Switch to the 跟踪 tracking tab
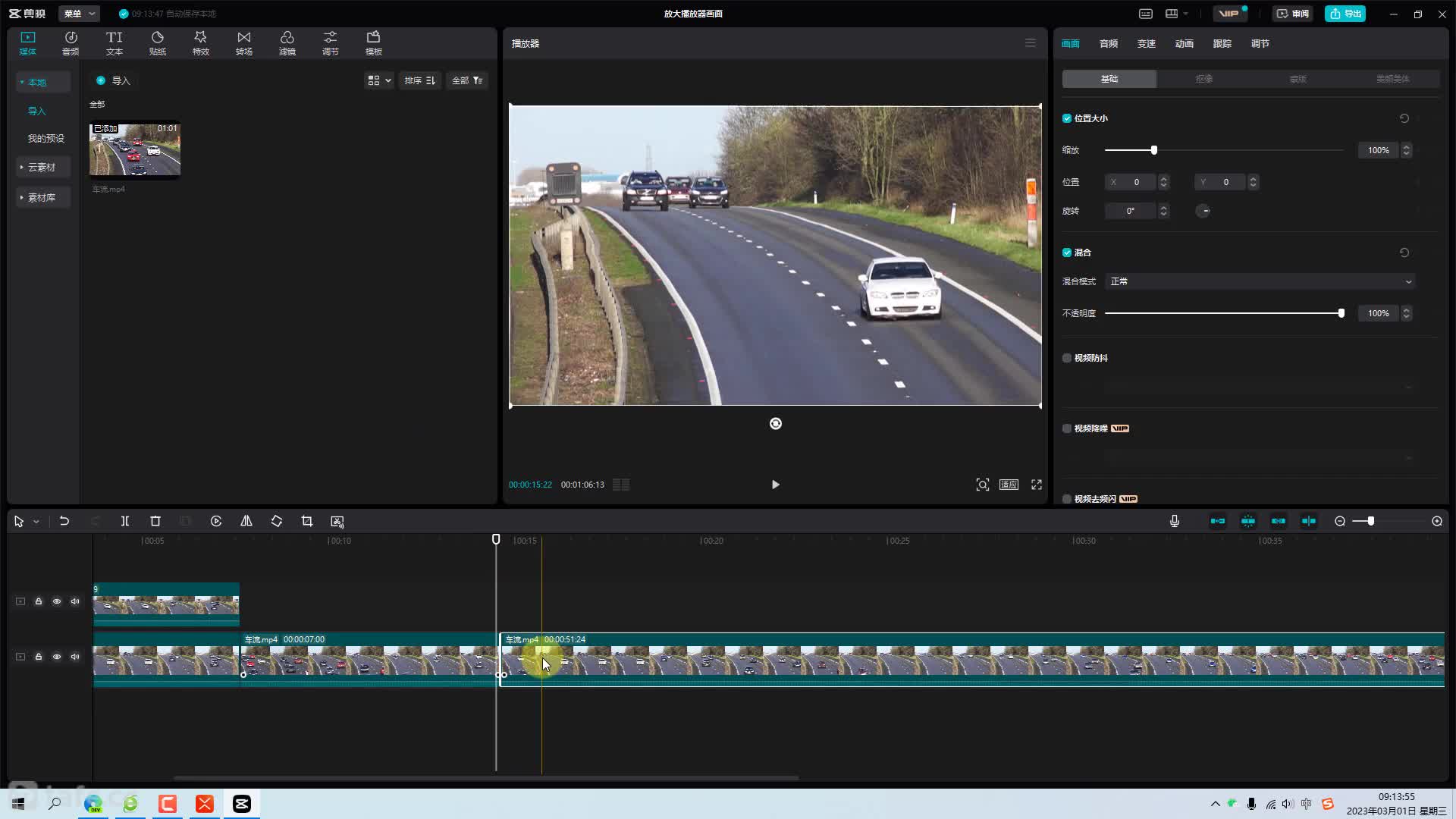Viewport: 1456px width, 819px height. tap(1222, 43)
